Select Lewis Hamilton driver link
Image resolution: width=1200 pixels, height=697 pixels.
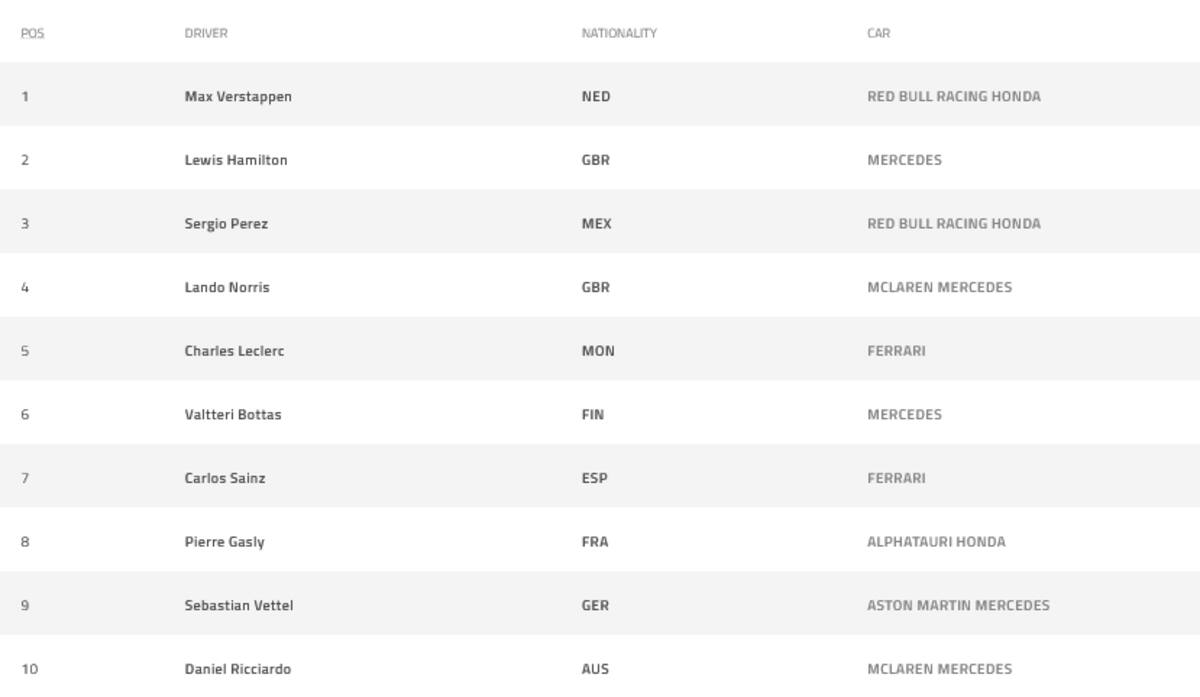coord(236,160)
